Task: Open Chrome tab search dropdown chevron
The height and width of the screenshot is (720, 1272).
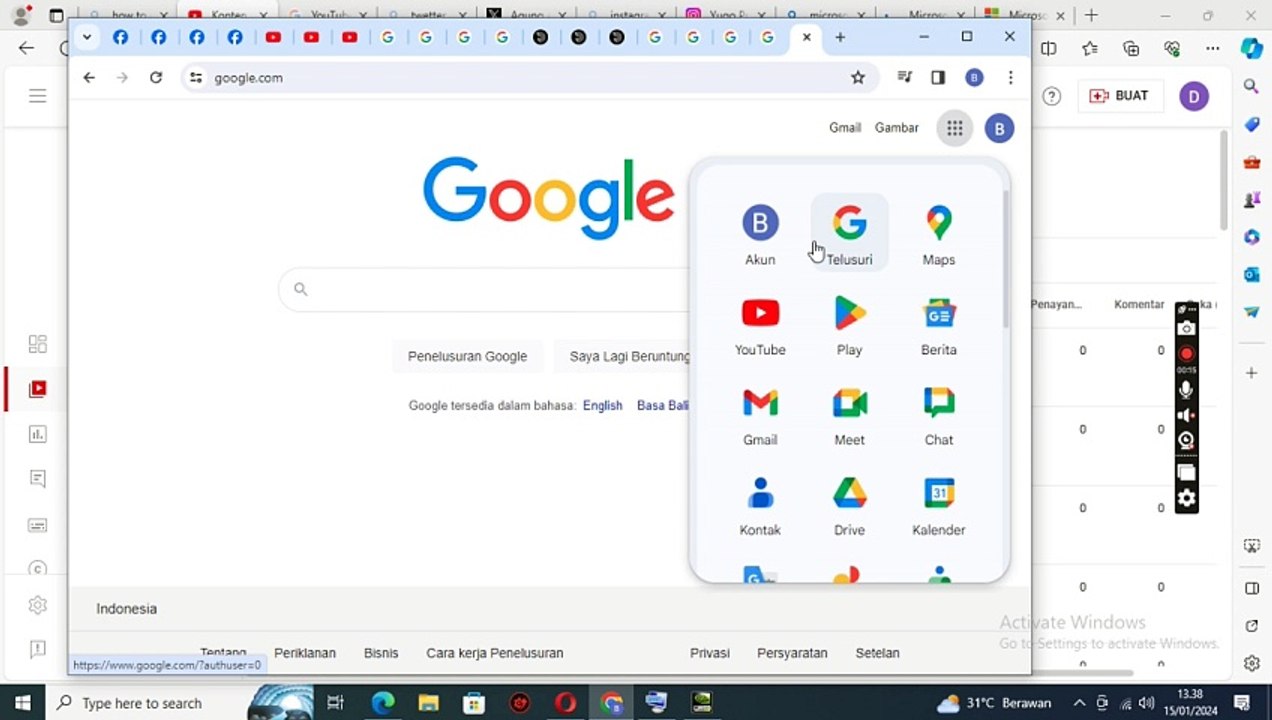Action: coord(87,37)
